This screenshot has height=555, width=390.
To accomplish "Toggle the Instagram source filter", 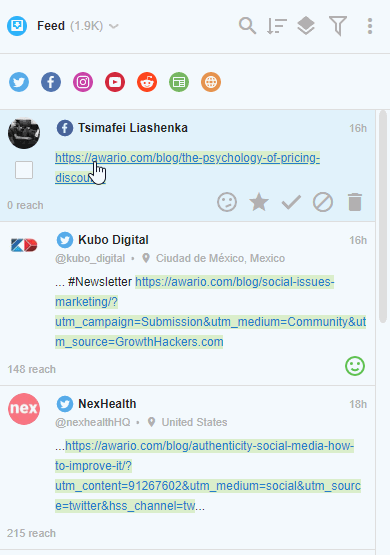I will [x=83, y=82].
